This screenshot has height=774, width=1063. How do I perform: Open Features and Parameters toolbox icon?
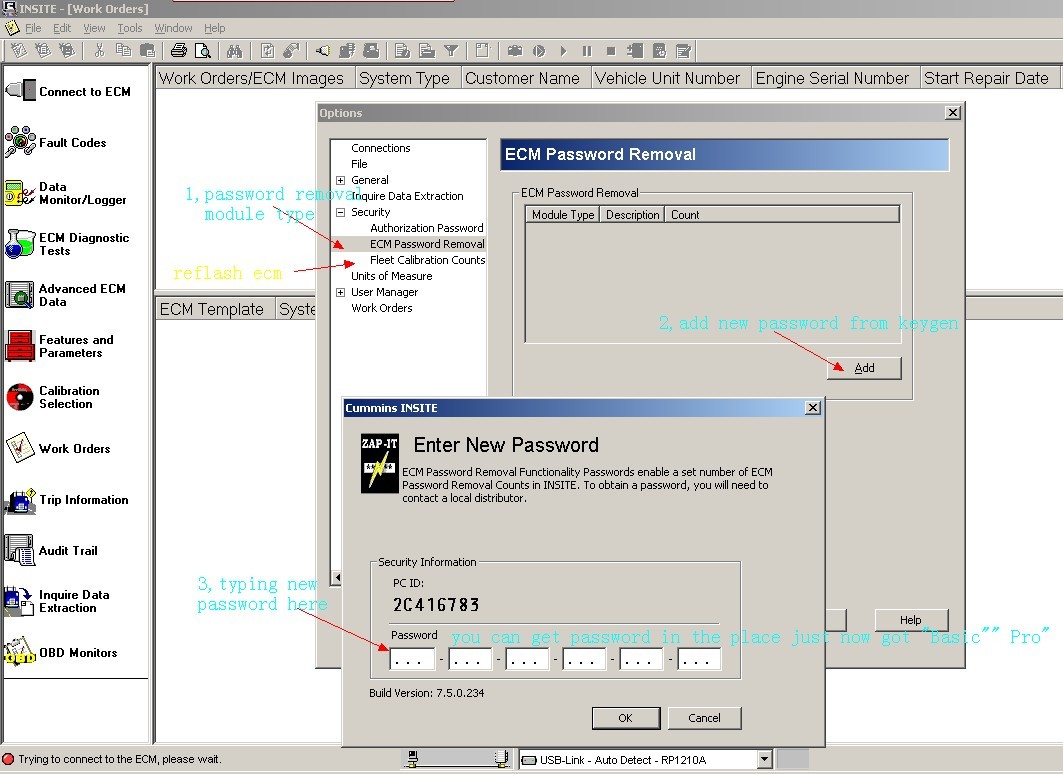click(20, 346)
